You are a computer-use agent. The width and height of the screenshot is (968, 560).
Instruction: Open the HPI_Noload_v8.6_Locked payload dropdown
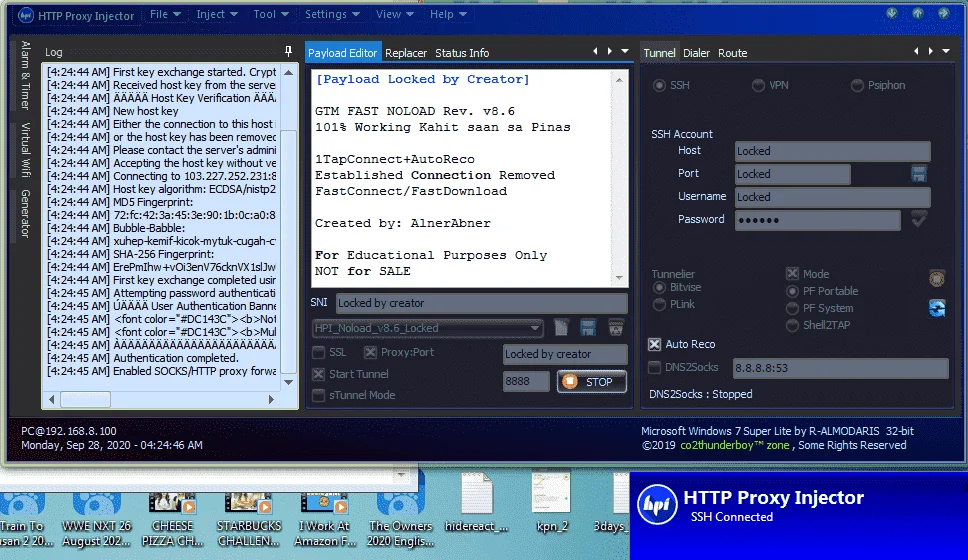tap(427, 328)
